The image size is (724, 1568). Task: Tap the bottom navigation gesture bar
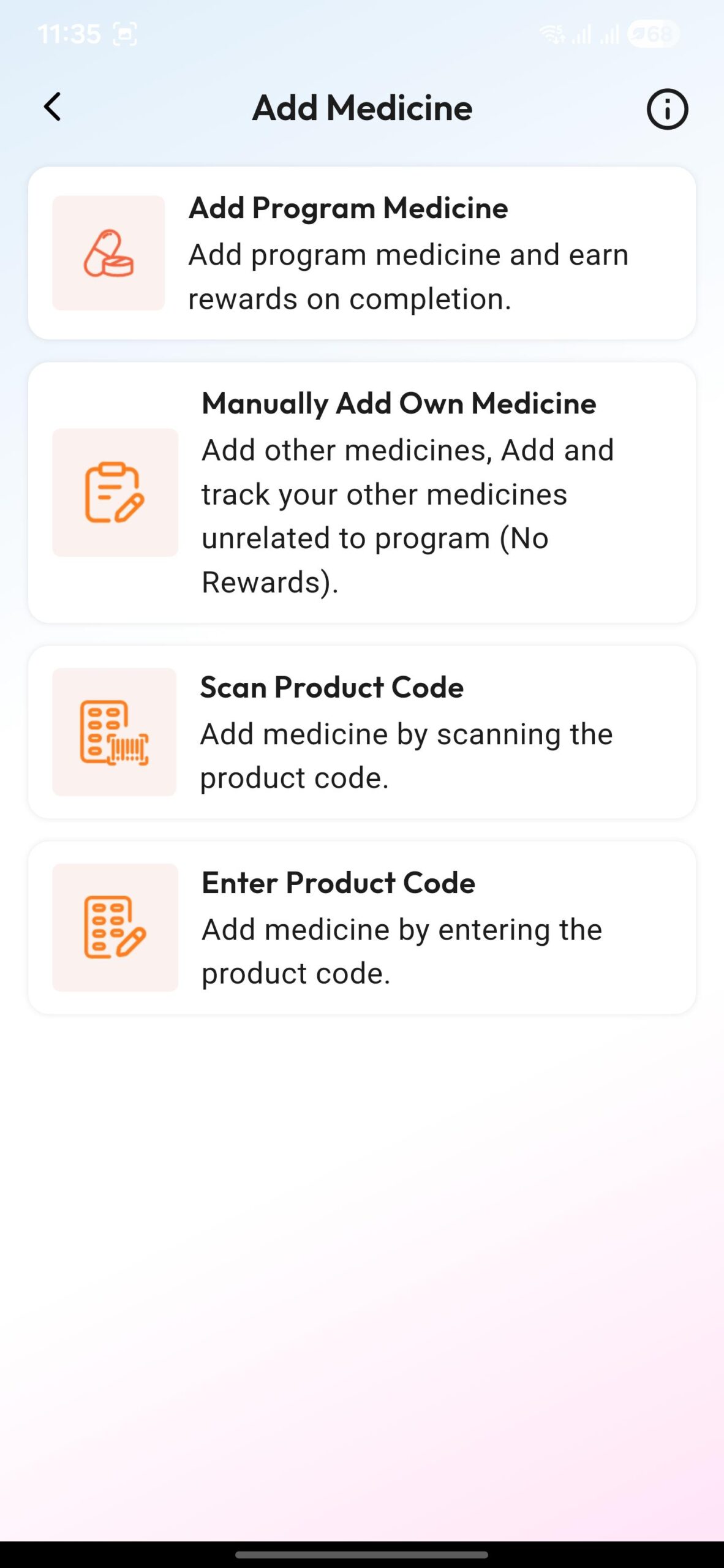click(362, 1554)
